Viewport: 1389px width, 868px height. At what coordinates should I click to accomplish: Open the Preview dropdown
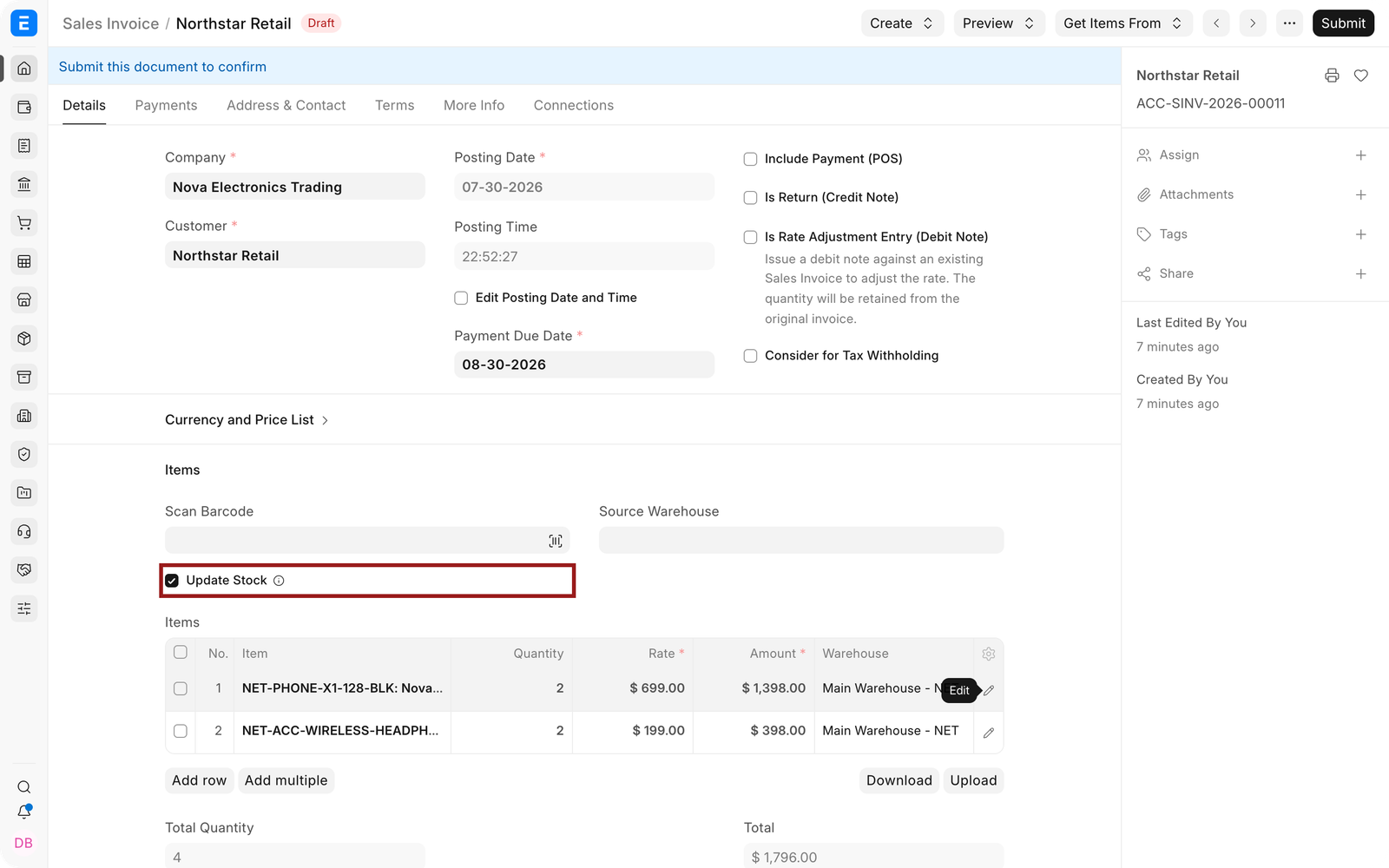999,23
